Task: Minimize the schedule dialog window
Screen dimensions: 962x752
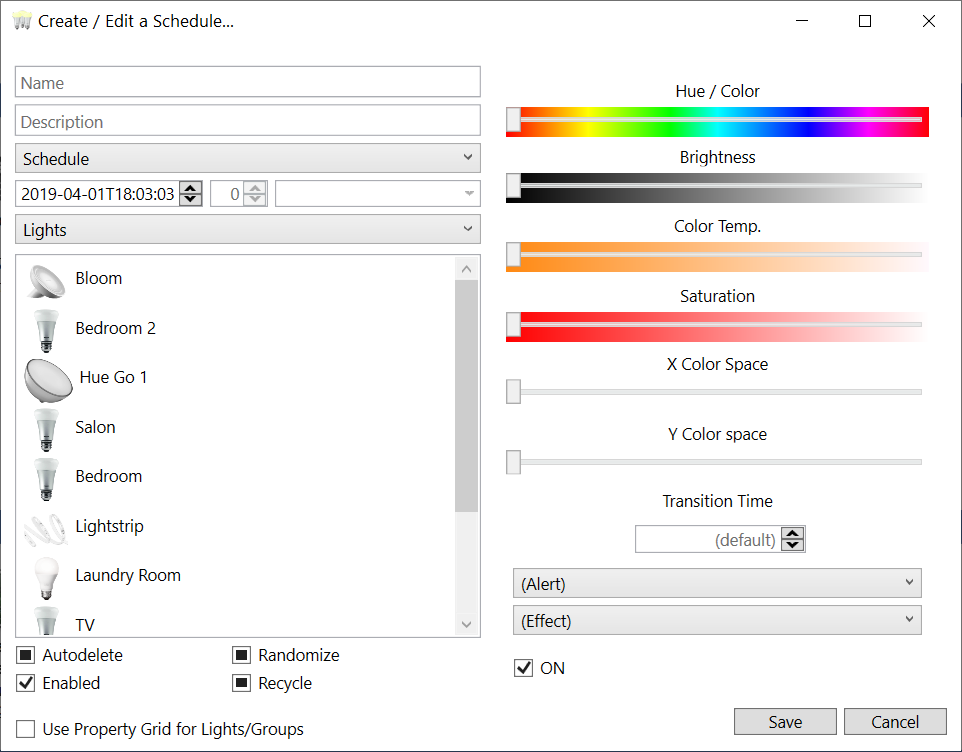Action: coord(801,21)
